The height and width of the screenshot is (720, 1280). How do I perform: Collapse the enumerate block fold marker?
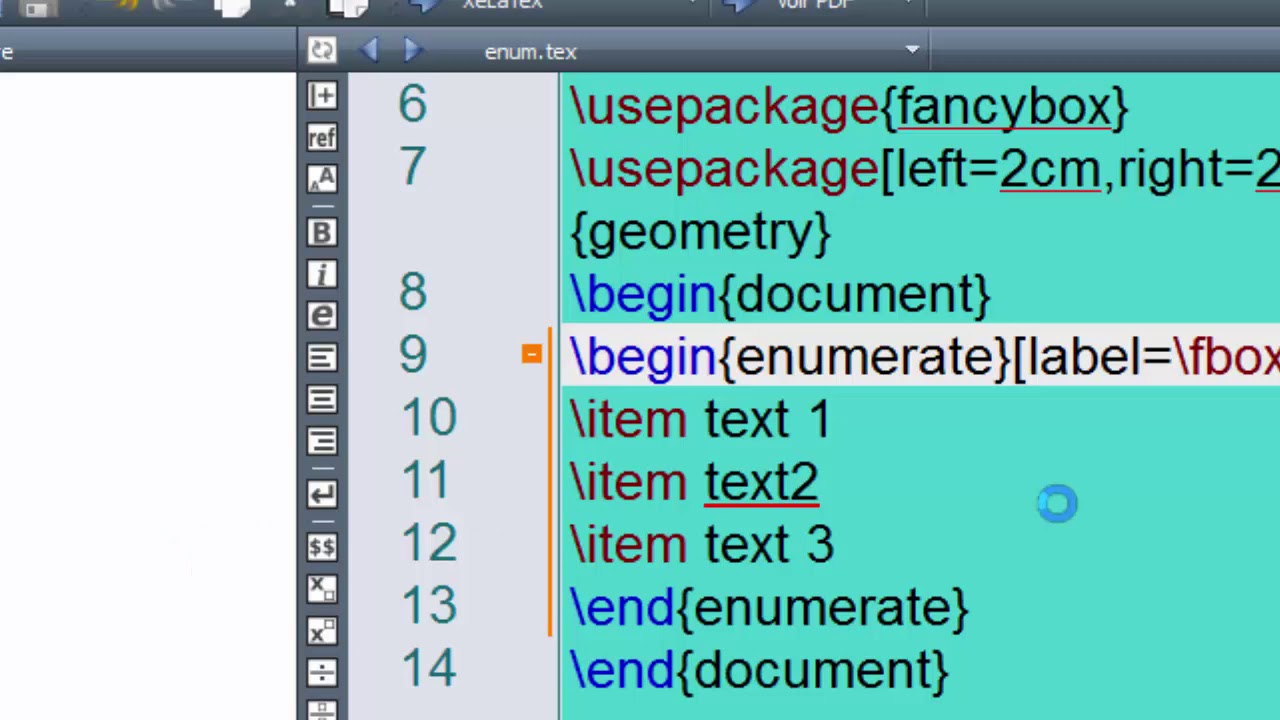pyautogui.click(x=531, y=354)
